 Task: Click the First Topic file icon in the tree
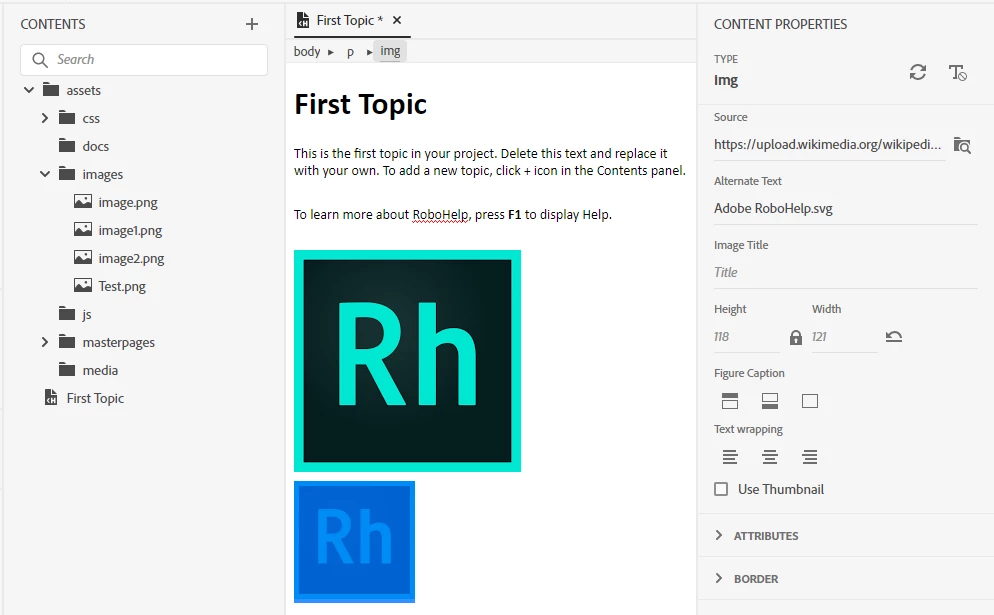[x=51, y=398]
